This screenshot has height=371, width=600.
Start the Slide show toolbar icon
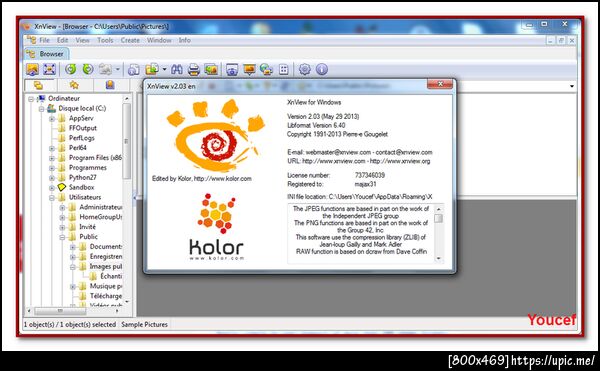pos(249,70)
